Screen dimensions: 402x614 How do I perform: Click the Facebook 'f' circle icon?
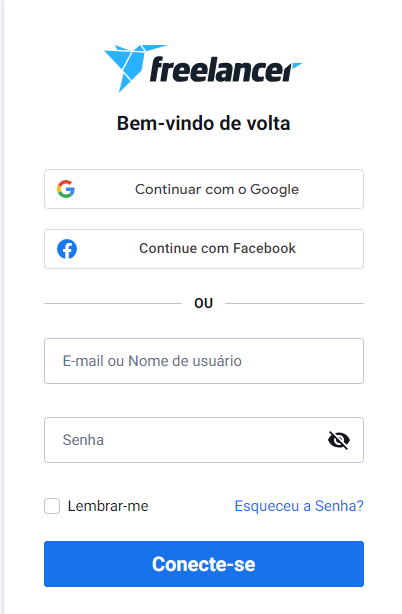(67, 249)
